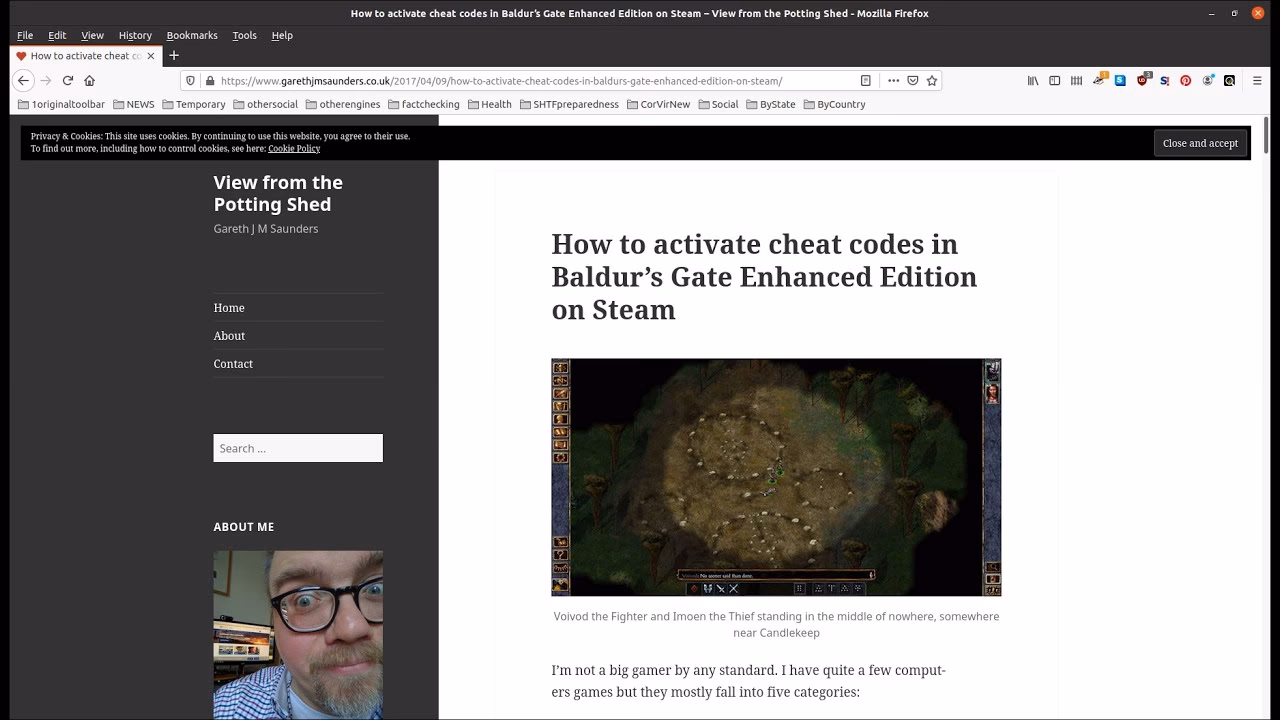Open the Tools menu
Image resolution: width=1280 pixels, height=720 pixels.
click(x=245, y=35)
